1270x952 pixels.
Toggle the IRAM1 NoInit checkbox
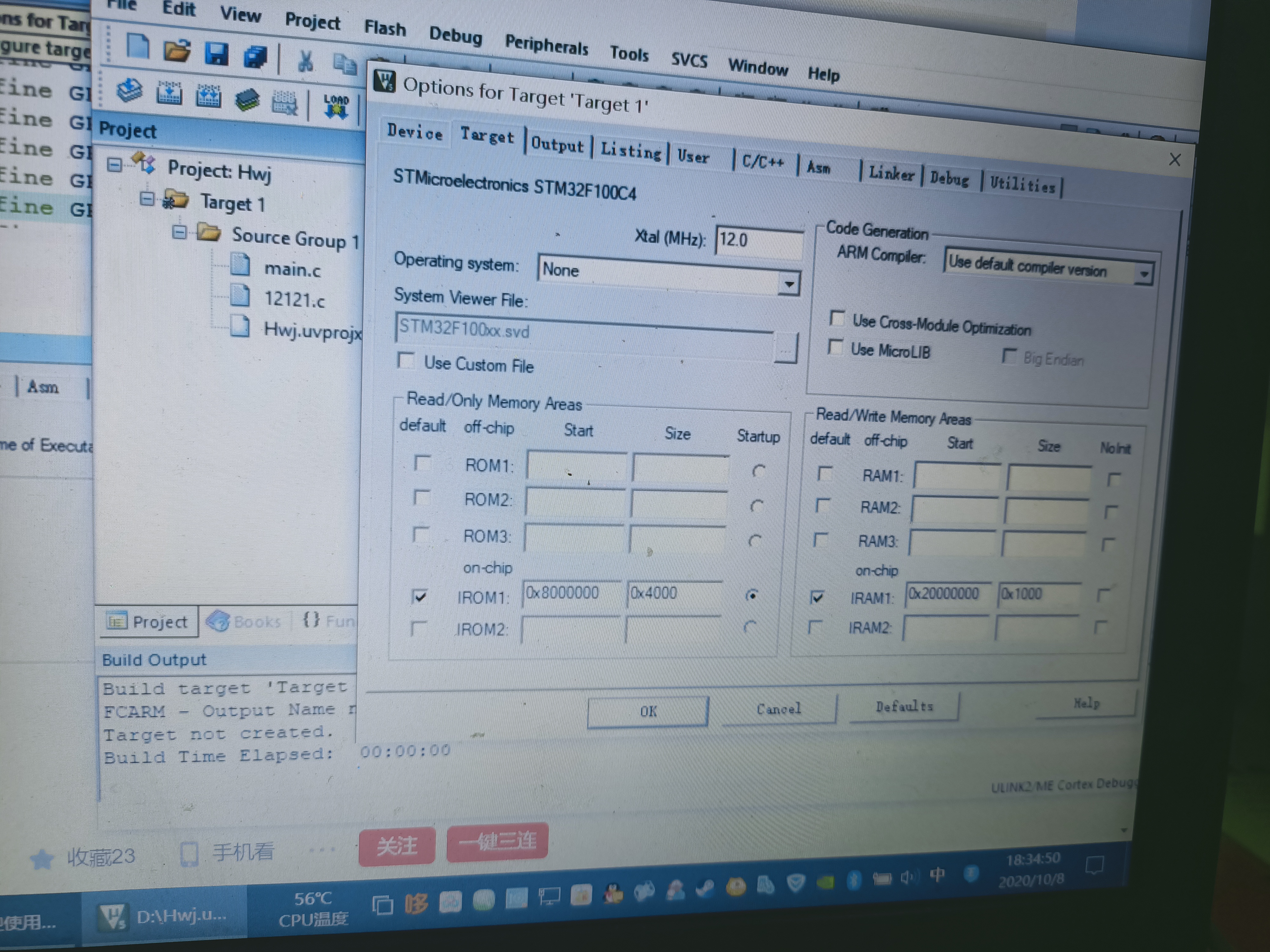1103,594
